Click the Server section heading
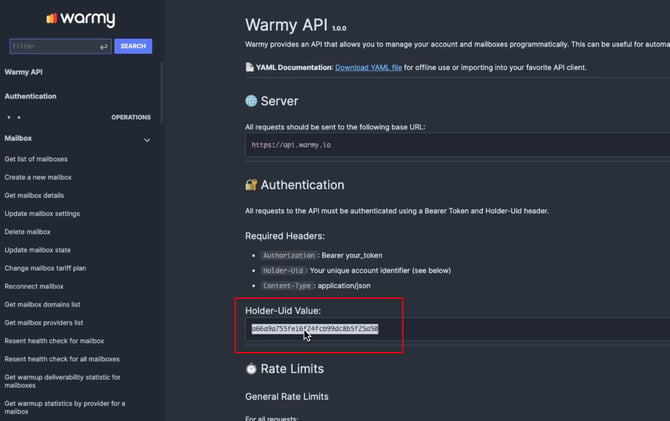 click(x=279, y=101)
